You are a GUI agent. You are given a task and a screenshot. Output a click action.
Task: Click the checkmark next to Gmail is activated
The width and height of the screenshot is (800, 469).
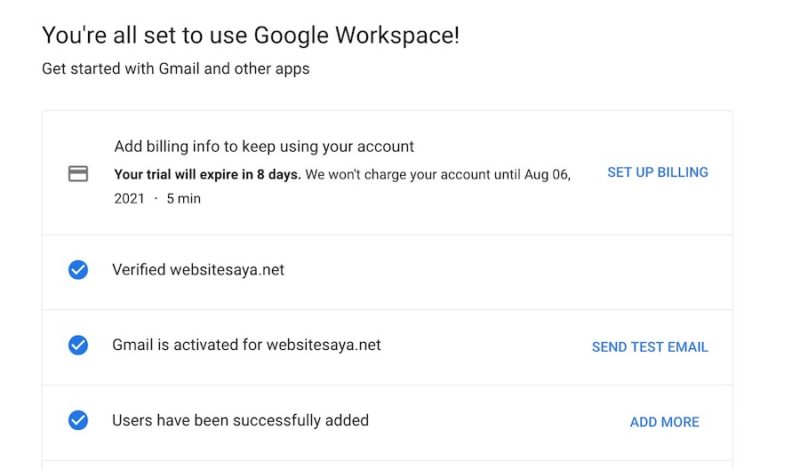(x=78, y=345)
